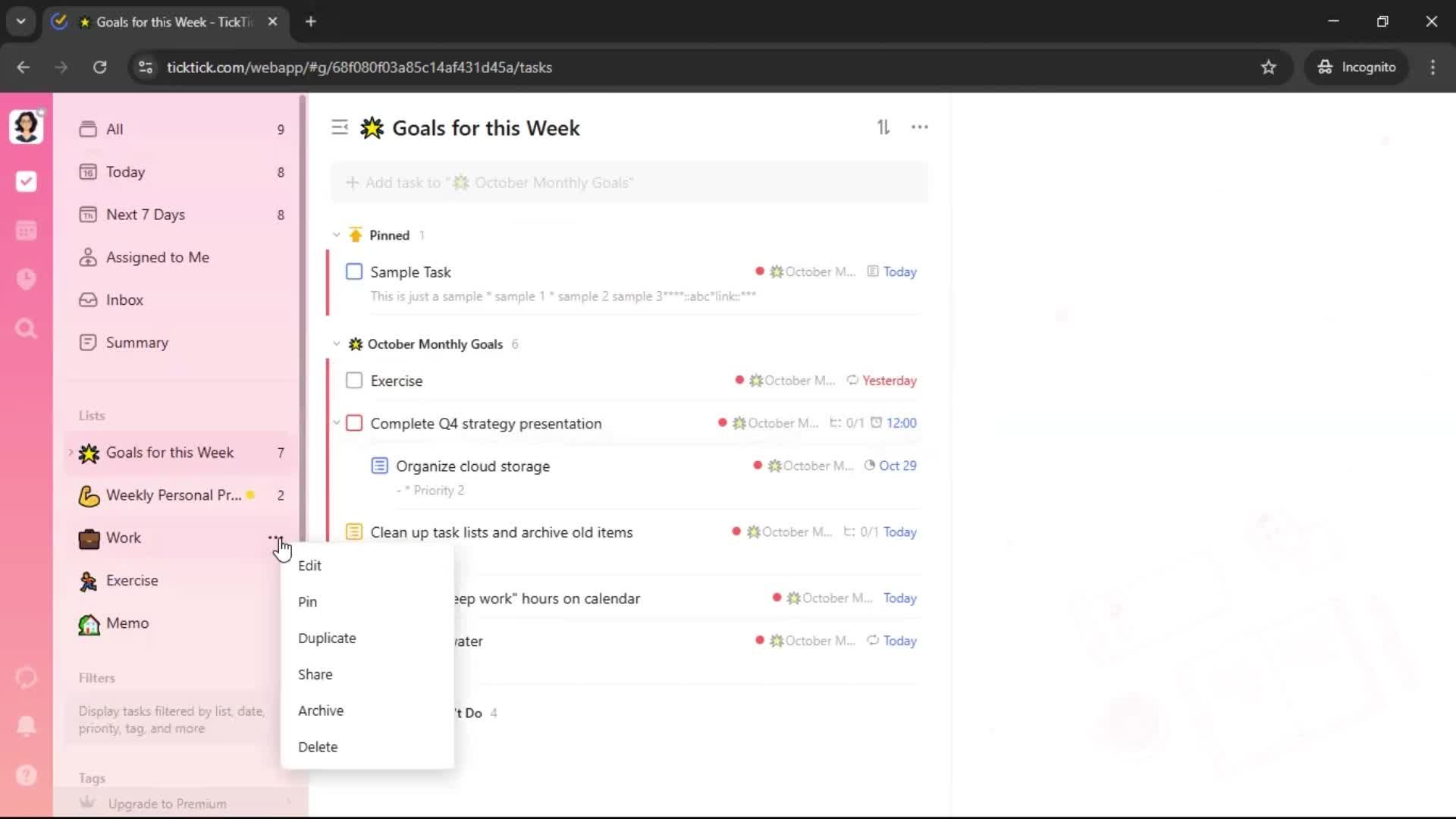Click the Add task input field
The height and width of the screenshot is (819, 1456).
(629, 183)
